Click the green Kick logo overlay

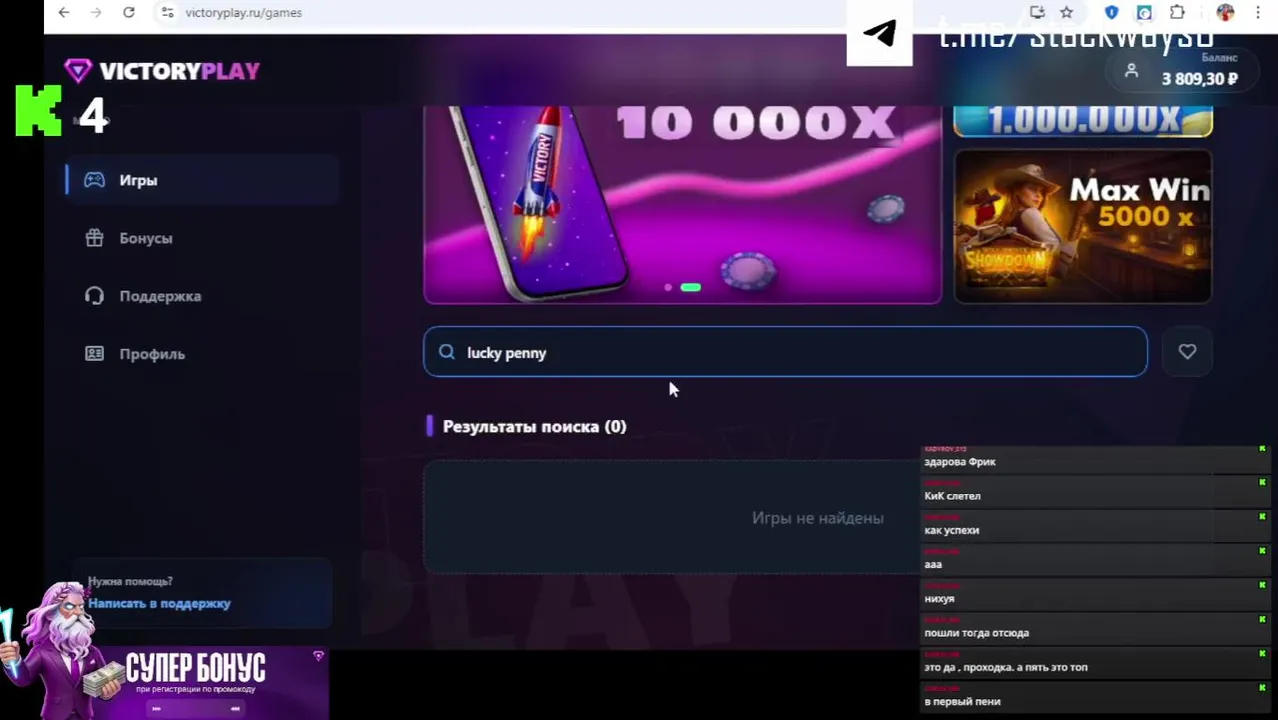(x=39, y=111)
